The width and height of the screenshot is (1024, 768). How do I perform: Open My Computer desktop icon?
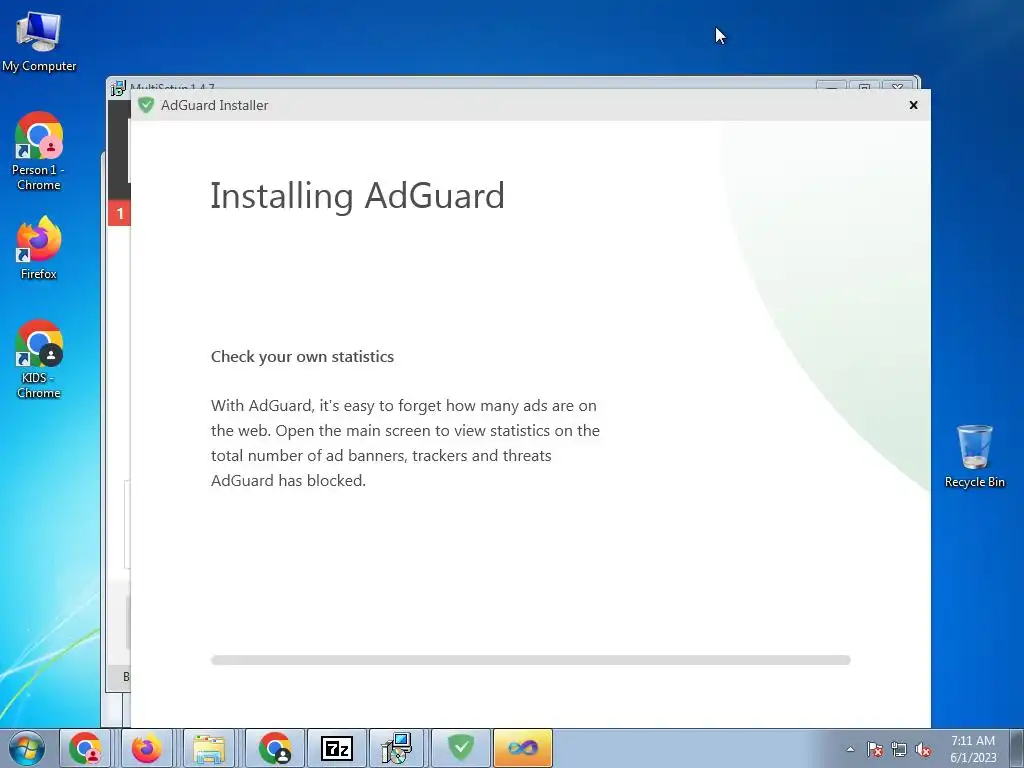39,40
